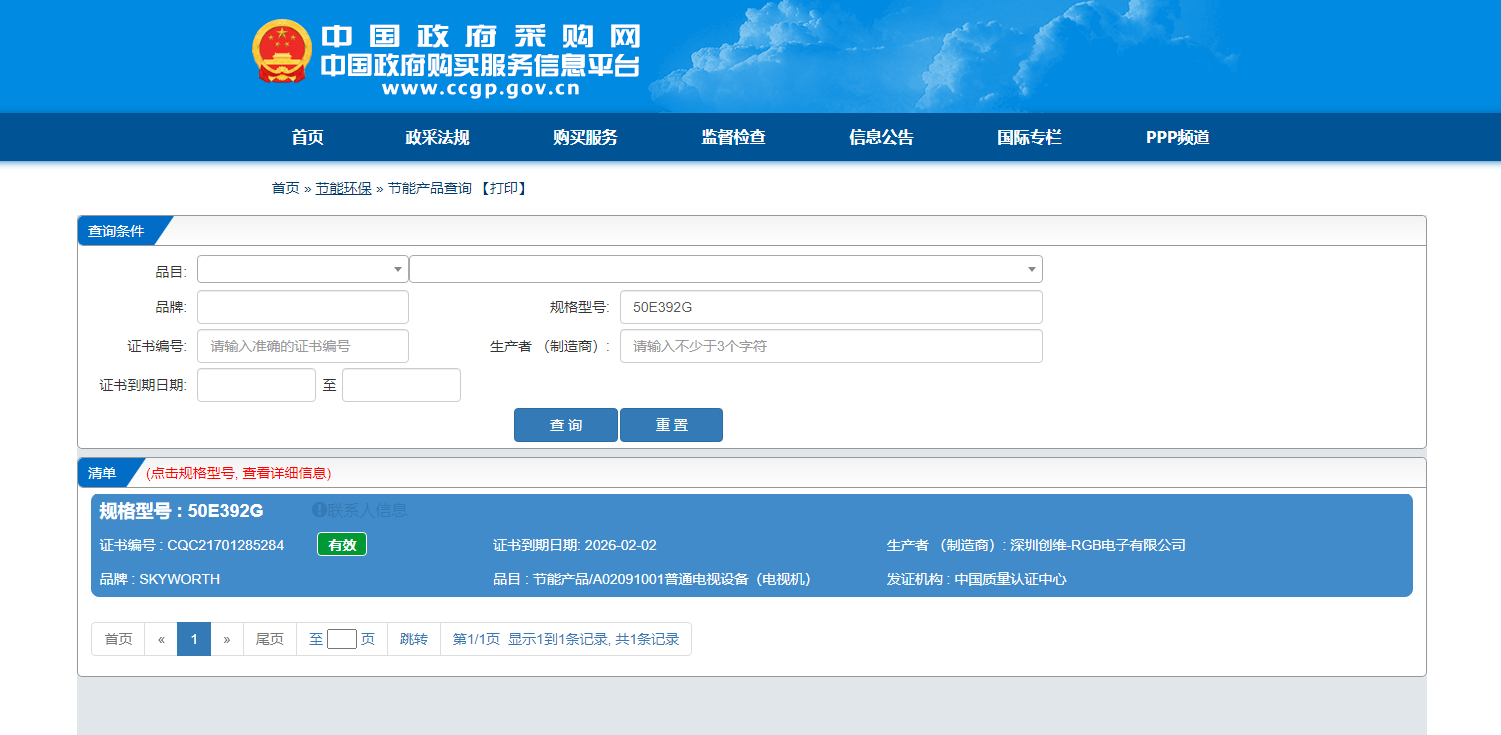
Task: Click the 联系人信息 contact info link
Action: click(367, 510)
